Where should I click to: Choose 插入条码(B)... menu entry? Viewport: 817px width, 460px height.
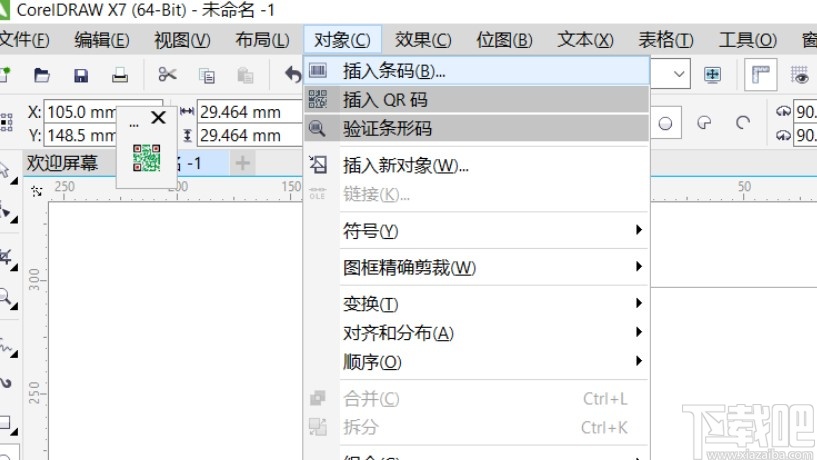point(476,70)
